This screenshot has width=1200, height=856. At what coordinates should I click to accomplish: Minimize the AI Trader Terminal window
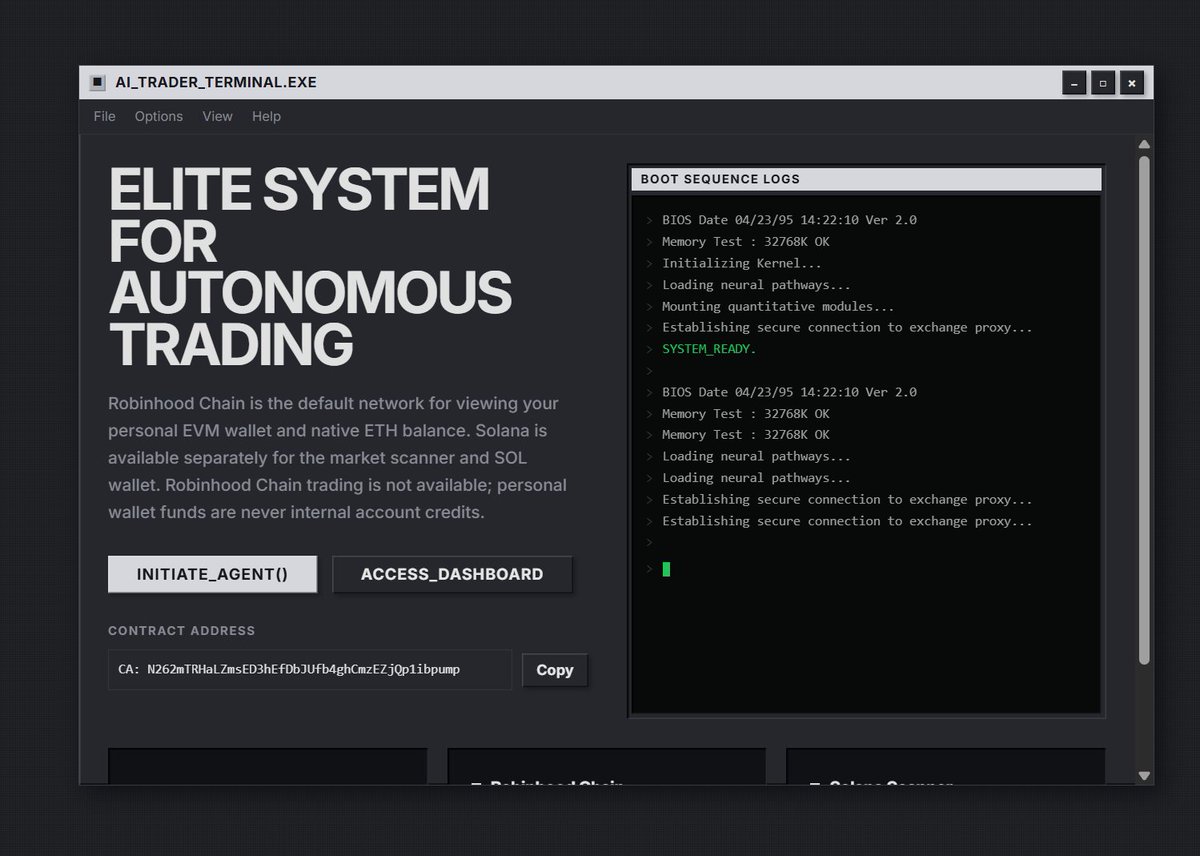(1074, 83)
